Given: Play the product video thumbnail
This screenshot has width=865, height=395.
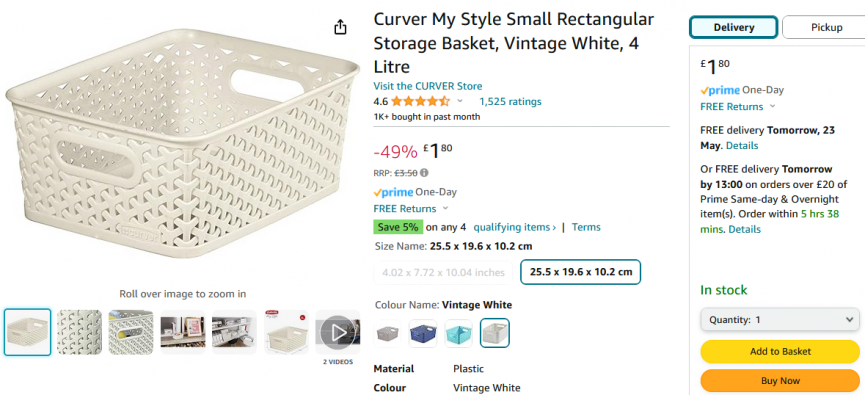Looking at the screenshot, I should pos(338,332).
